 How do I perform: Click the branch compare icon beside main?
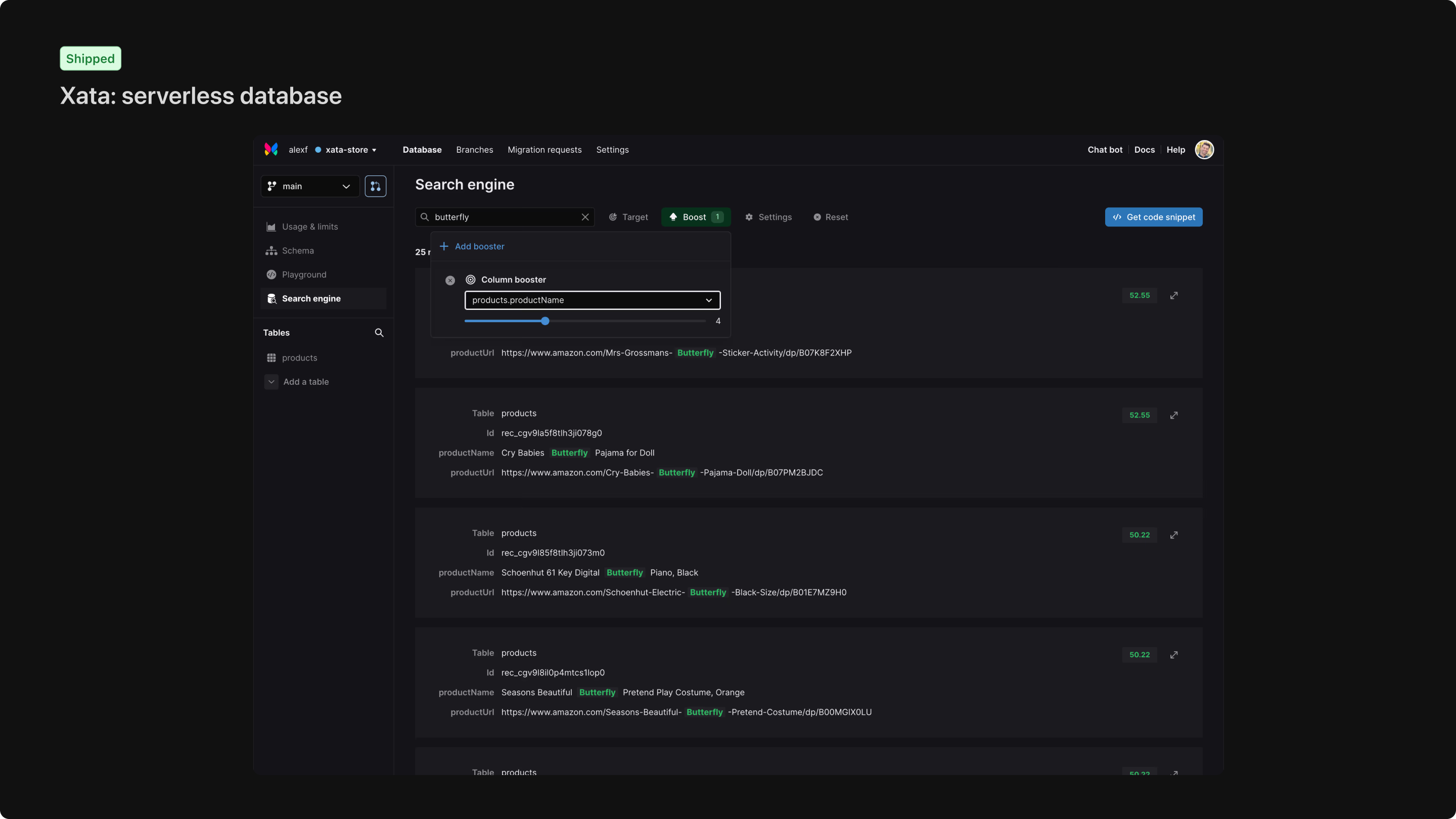click(x=376, y=186)
